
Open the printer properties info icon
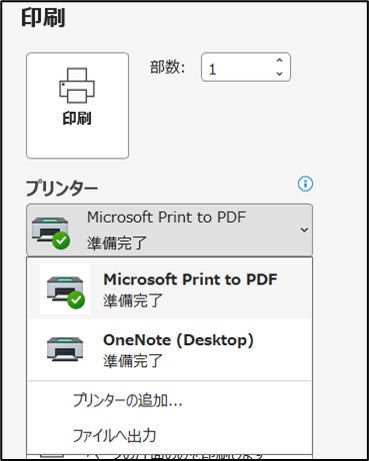[x=305, y=184]
